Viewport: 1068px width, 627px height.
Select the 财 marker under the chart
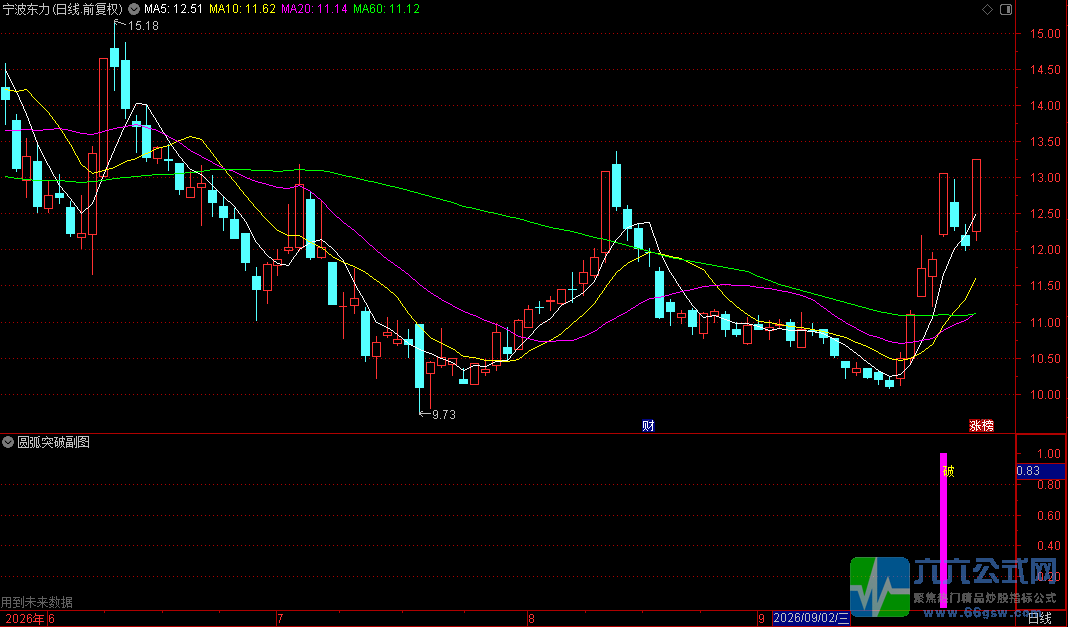point(648,426)
